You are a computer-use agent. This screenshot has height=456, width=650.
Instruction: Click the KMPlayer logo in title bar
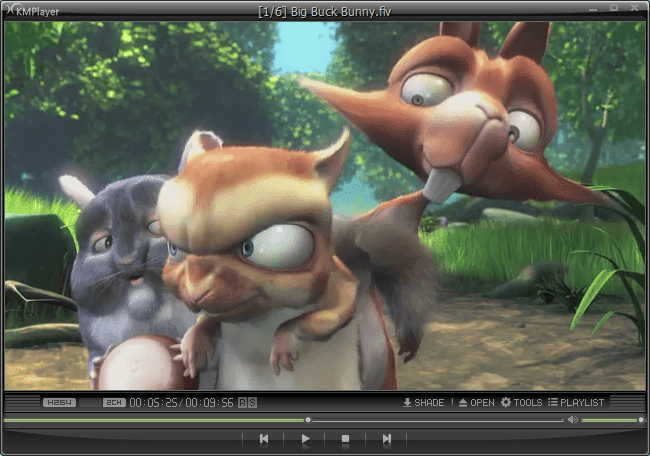pos(32,10)
